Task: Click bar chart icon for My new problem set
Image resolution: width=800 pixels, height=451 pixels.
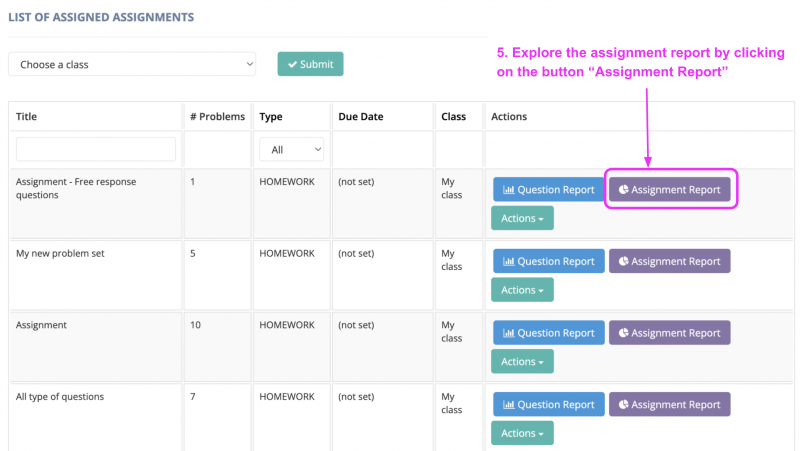Action: [x=507, y=262]
